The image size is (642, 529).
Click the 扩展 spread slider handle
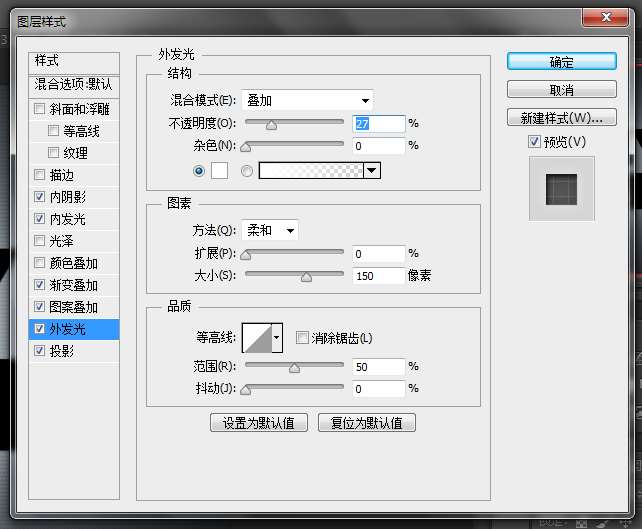[246, 255]
